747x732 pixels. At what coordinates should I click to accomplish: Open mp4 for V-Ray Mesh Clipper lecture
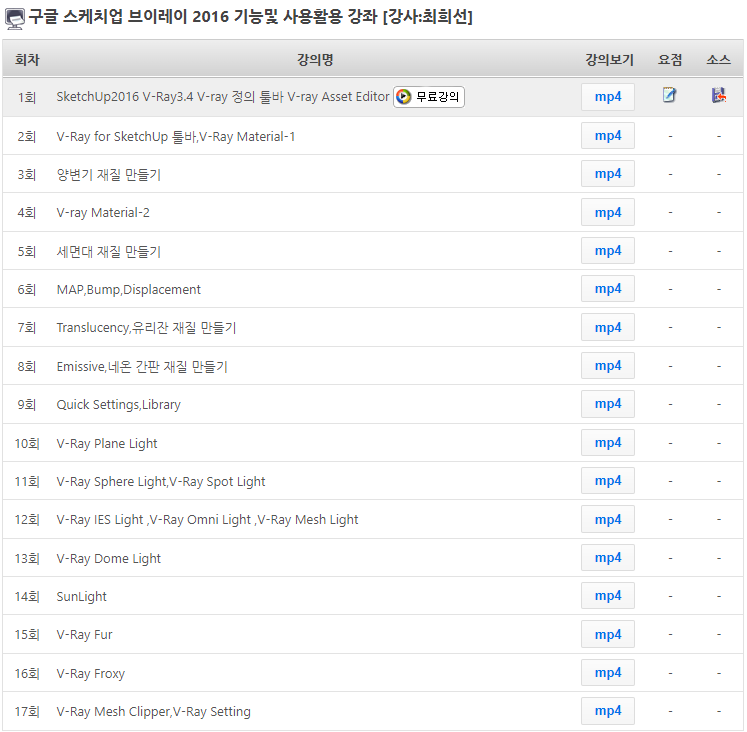(x=608, y=711)
